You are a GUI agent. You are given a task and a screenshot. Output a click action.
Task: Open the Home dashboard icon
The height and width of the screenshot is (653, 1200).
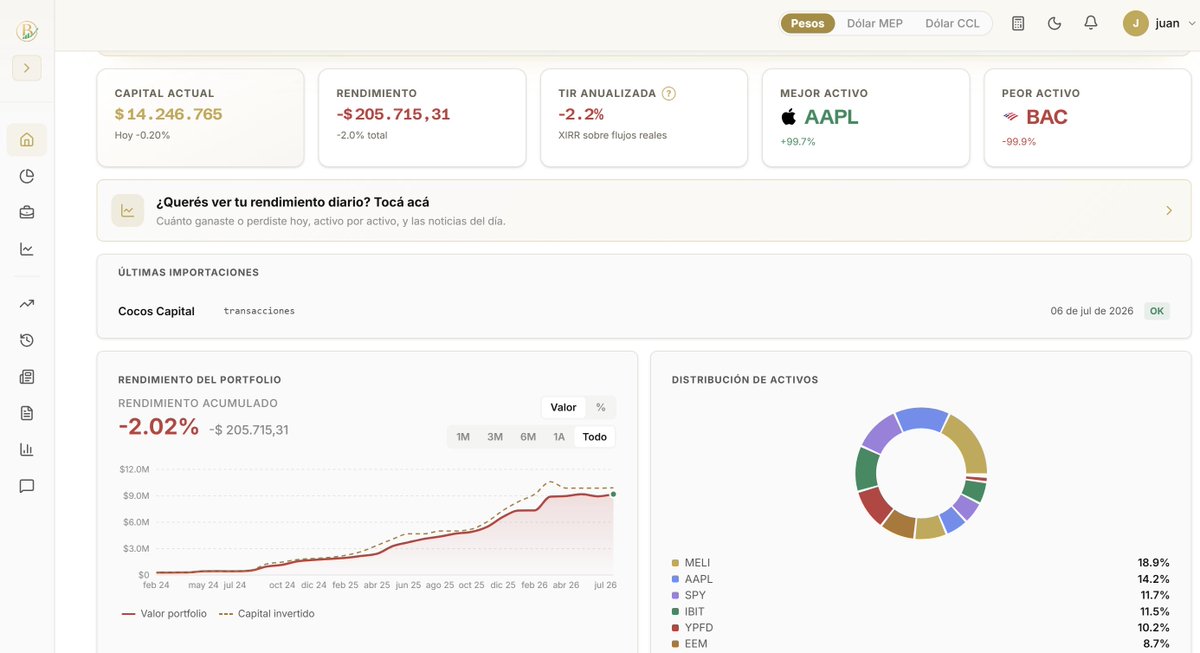[27, 140]
